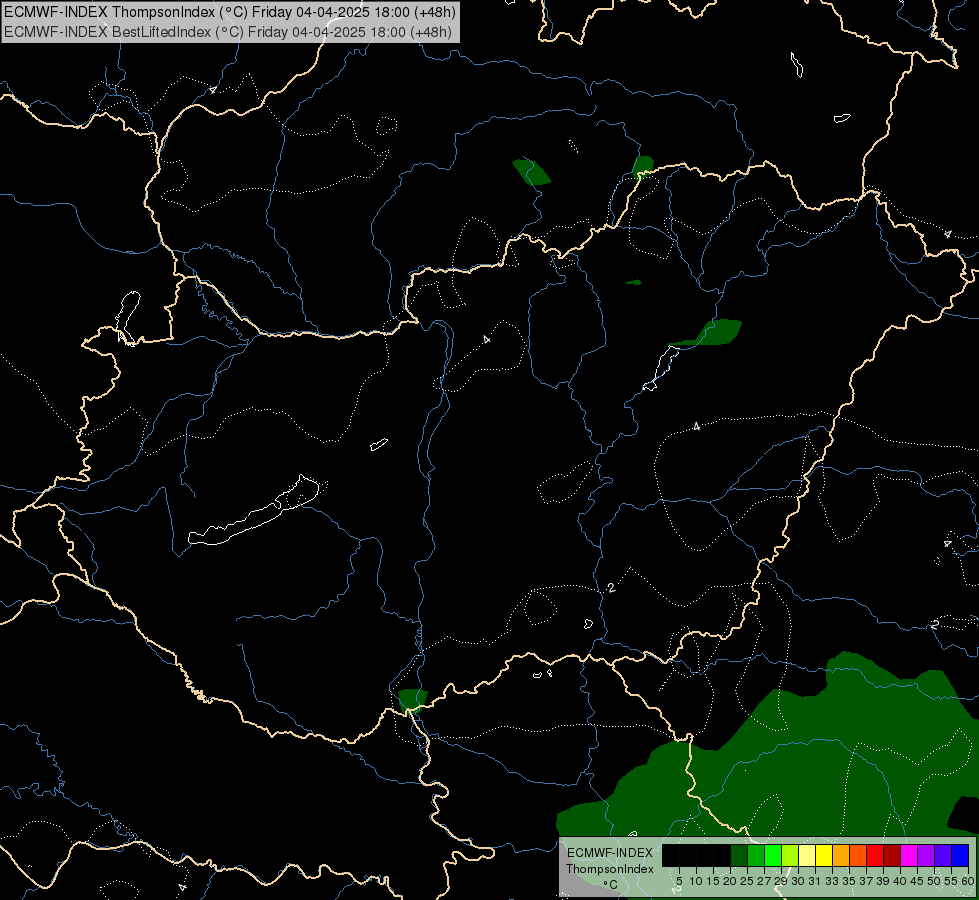Select the indigo 50–55 legend swatch
The height and width of the screenshot is (900, 979).
click(943, 856)
